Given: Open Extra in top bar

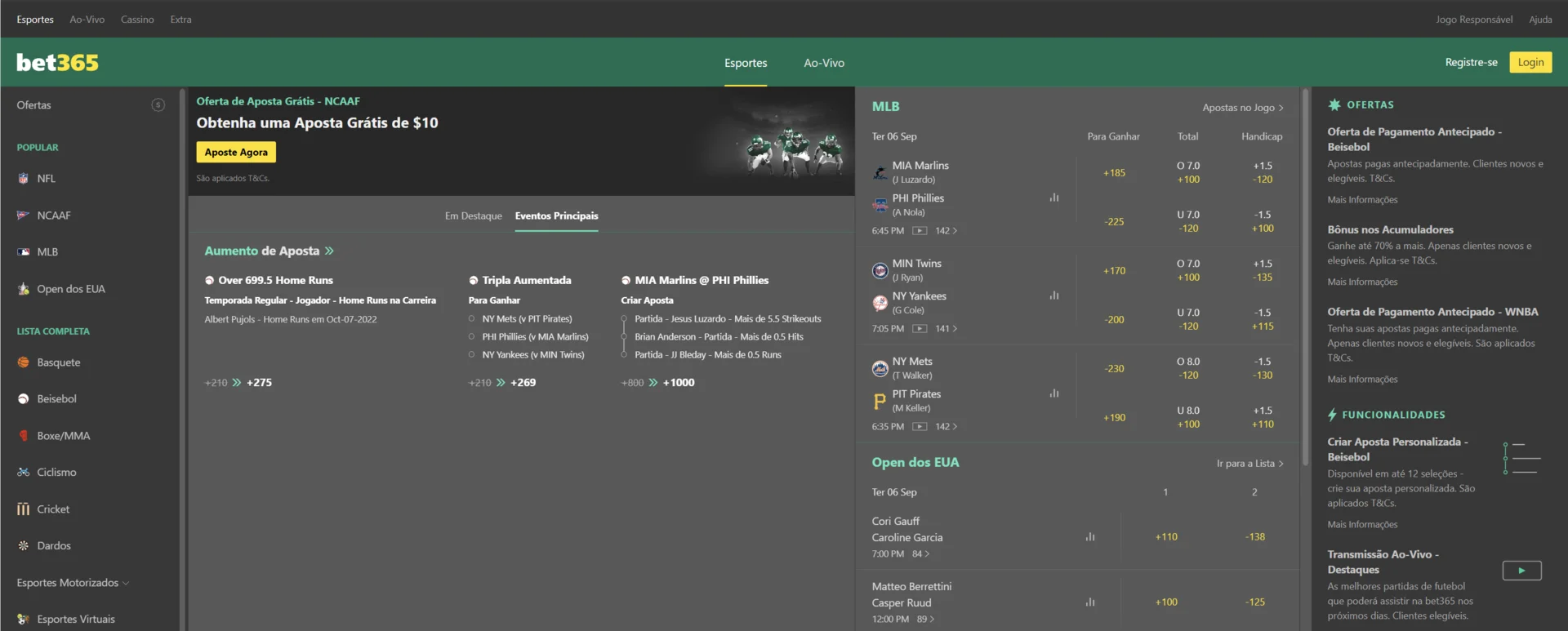Looking at the screenshot, I should tap(180, 20).
